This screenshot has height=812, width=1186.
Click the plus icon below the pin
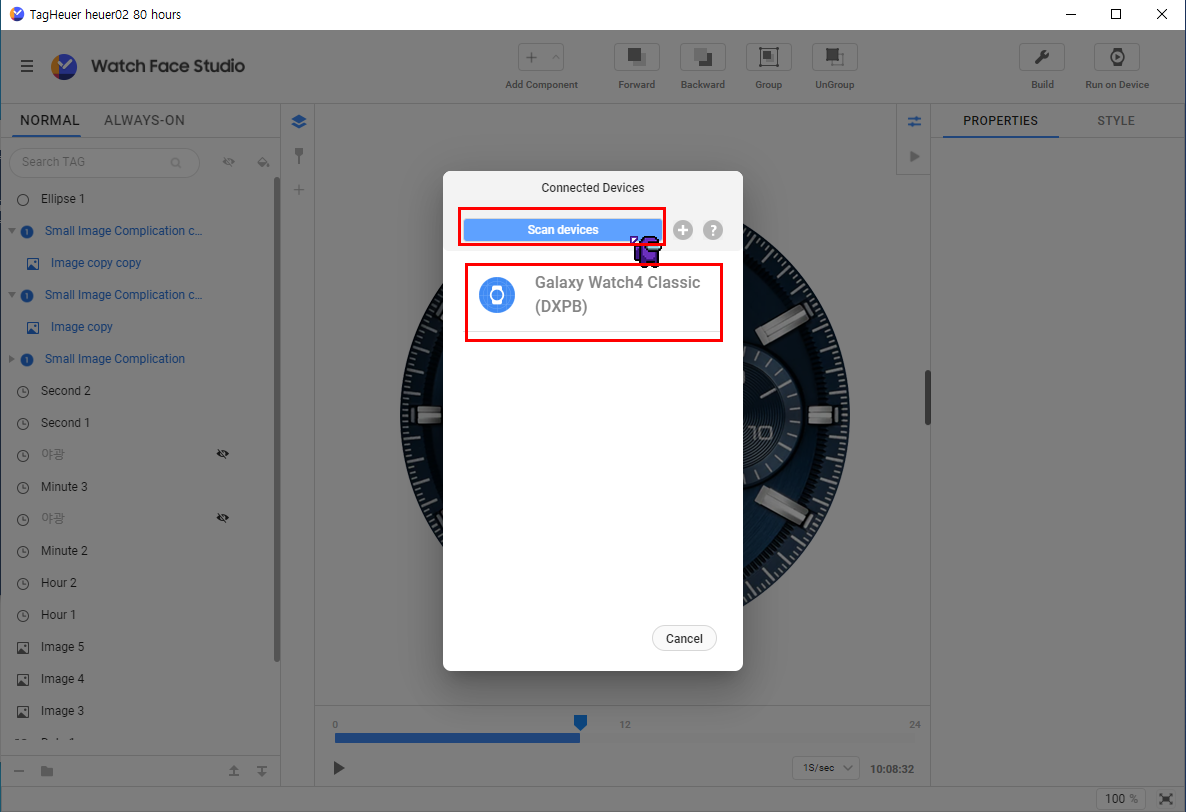(299, 190)
